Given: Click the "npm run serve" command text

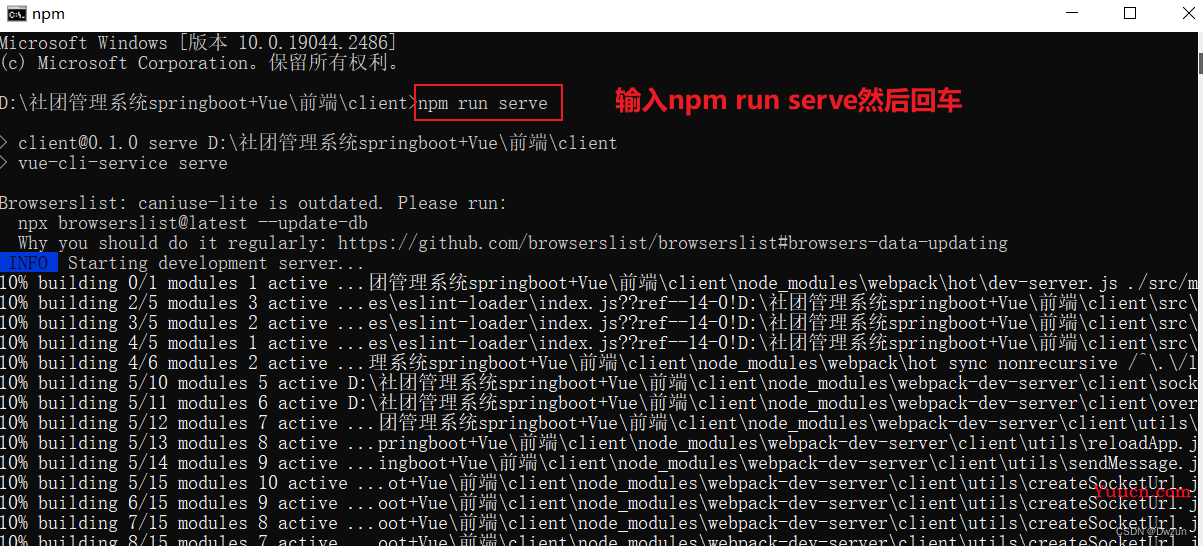Looking at the screenshot, I should pos(483,103).
